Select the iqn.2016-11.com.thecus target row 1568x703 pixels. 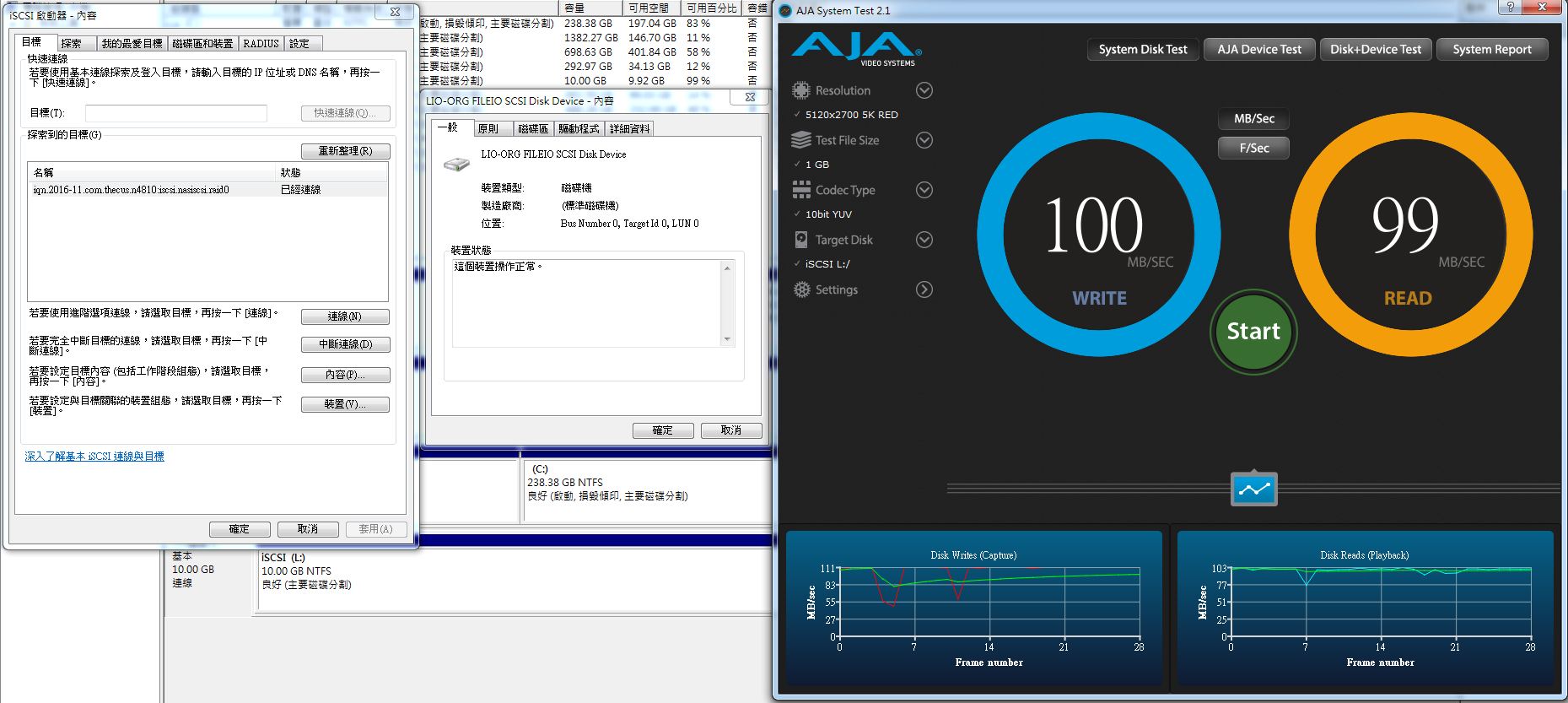pos(207,190)
